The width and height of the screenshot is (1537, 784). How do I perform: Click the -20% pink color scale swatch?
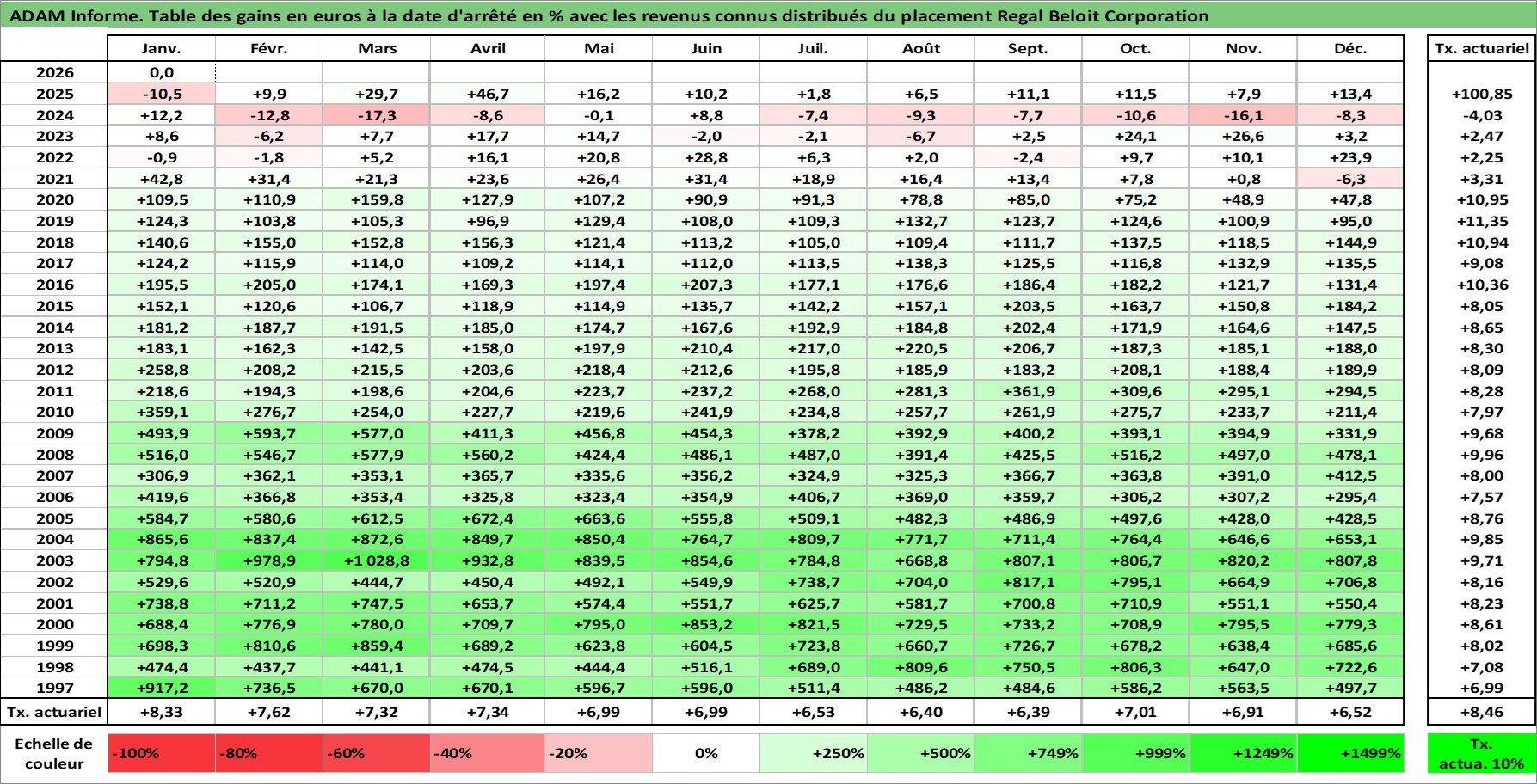point(599,753)
